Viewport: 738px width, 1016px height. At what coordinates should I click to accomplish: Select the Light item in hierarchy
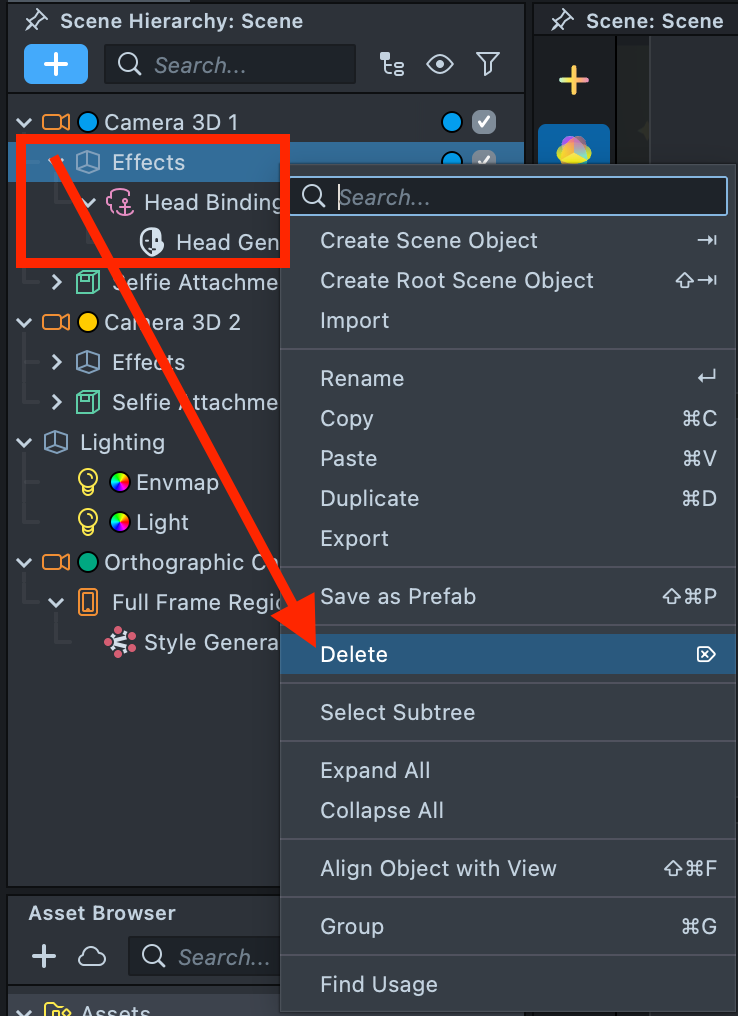coord(162,523)
